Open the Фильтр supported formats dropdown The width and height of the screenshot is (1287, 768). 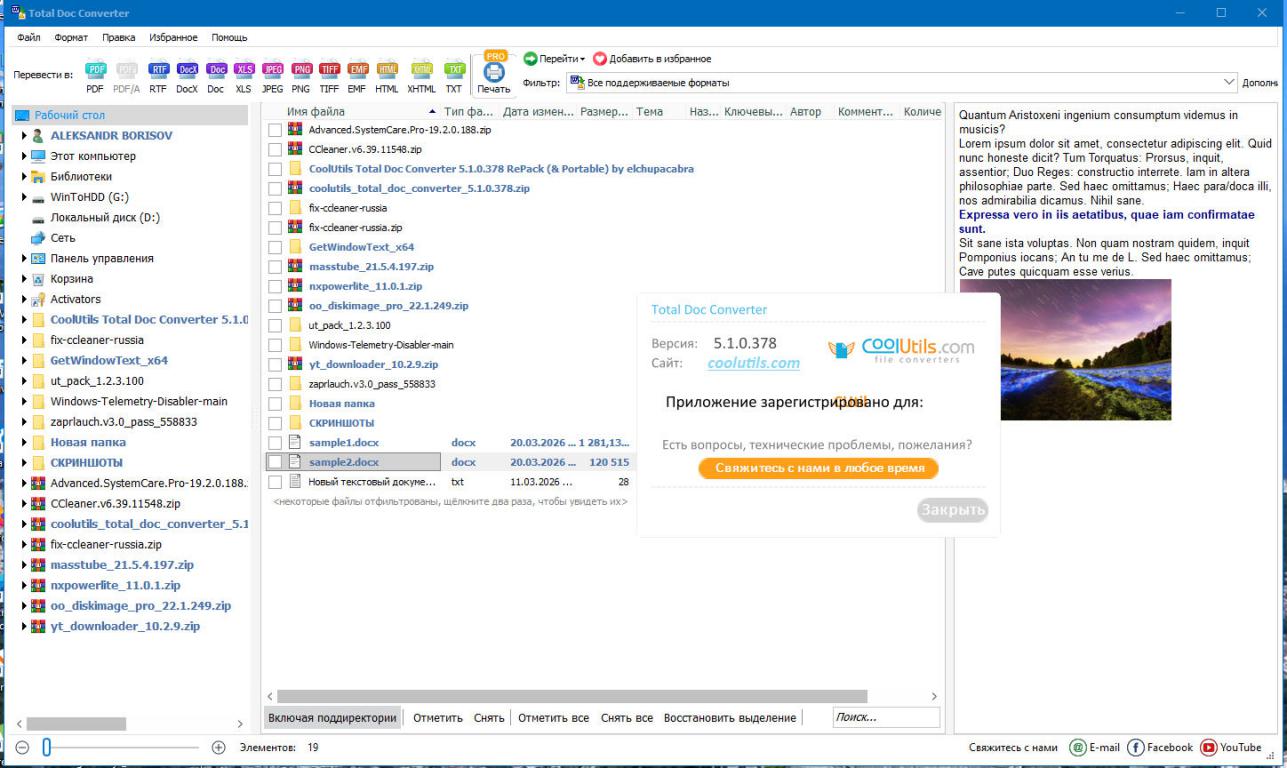[1229, 82]
